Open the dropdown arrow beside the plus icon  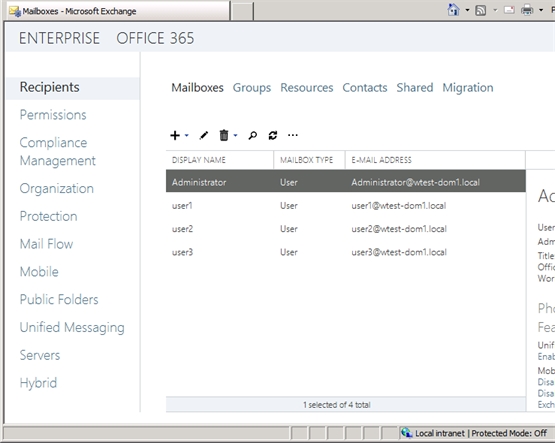click(x=187, y=135)
